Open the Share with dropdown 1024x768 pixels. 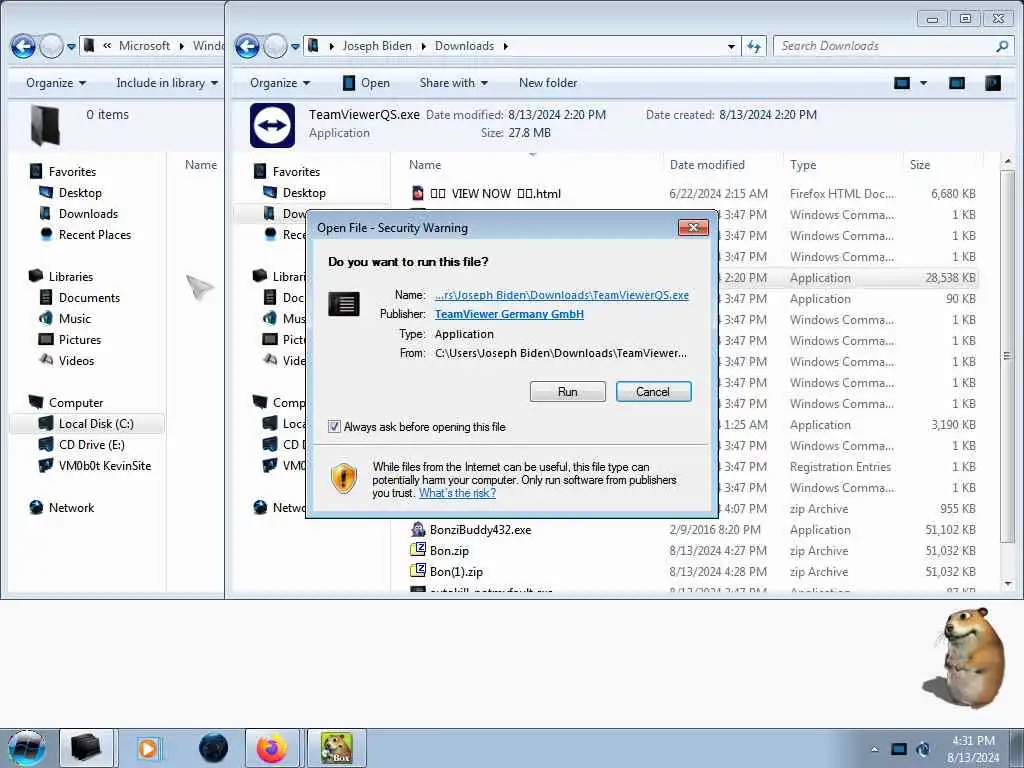click(454, 83)
